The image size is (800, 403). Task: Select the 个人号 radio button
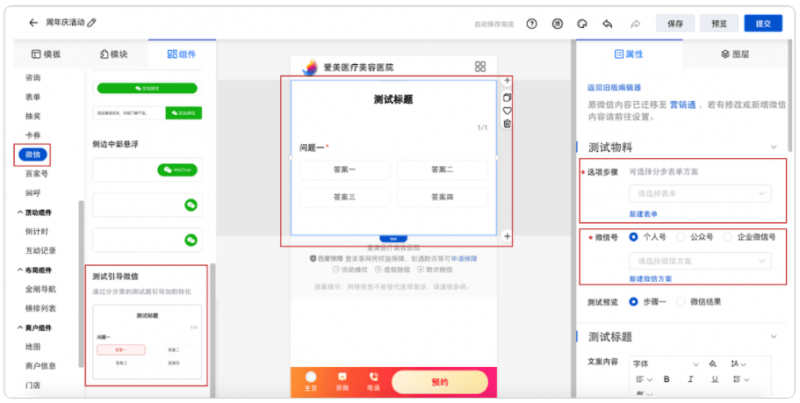634,237
